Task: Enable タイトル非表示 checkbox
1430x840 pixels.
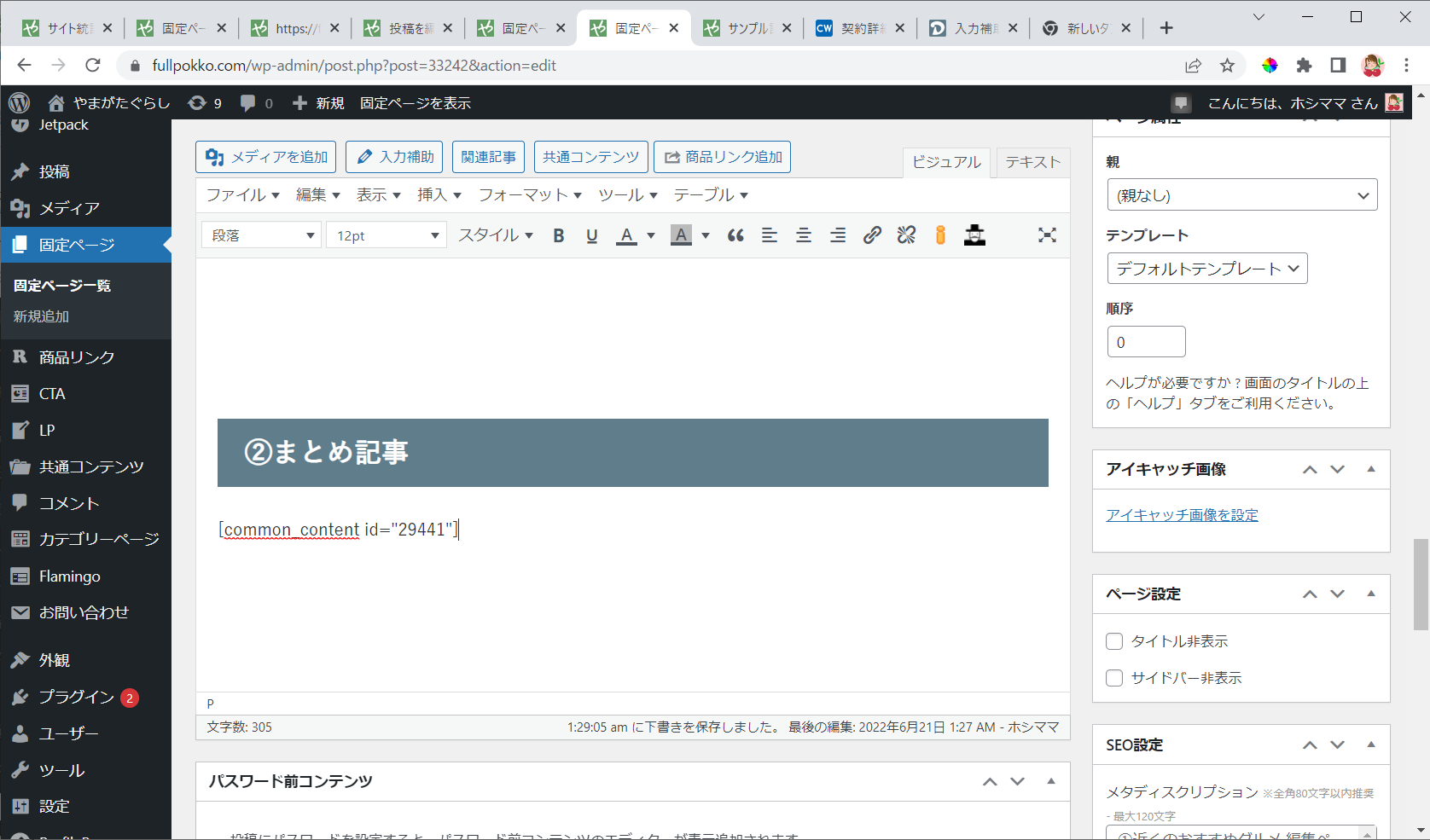Action: point(1114,641)
